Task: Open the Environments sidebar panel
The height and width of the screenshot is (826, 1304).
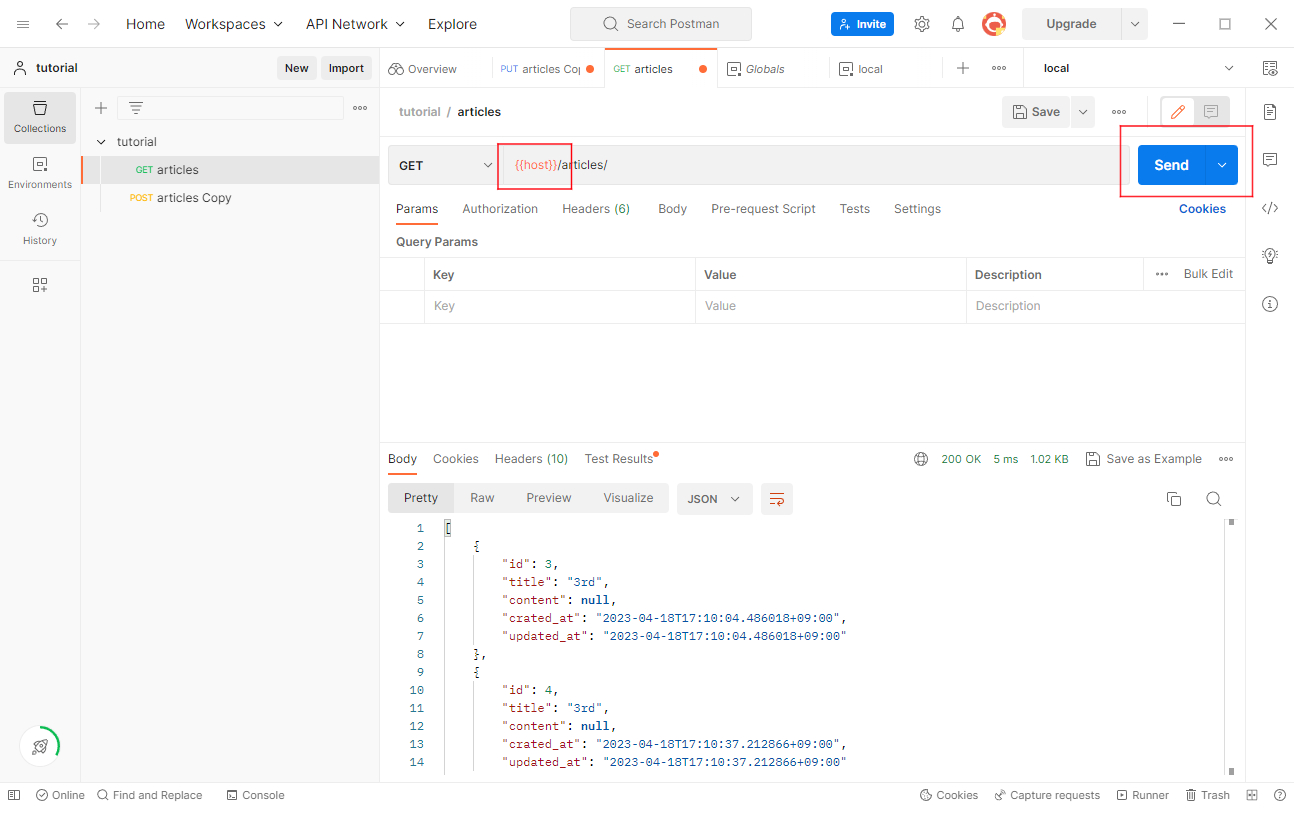Action: click(x=40, y=173)
